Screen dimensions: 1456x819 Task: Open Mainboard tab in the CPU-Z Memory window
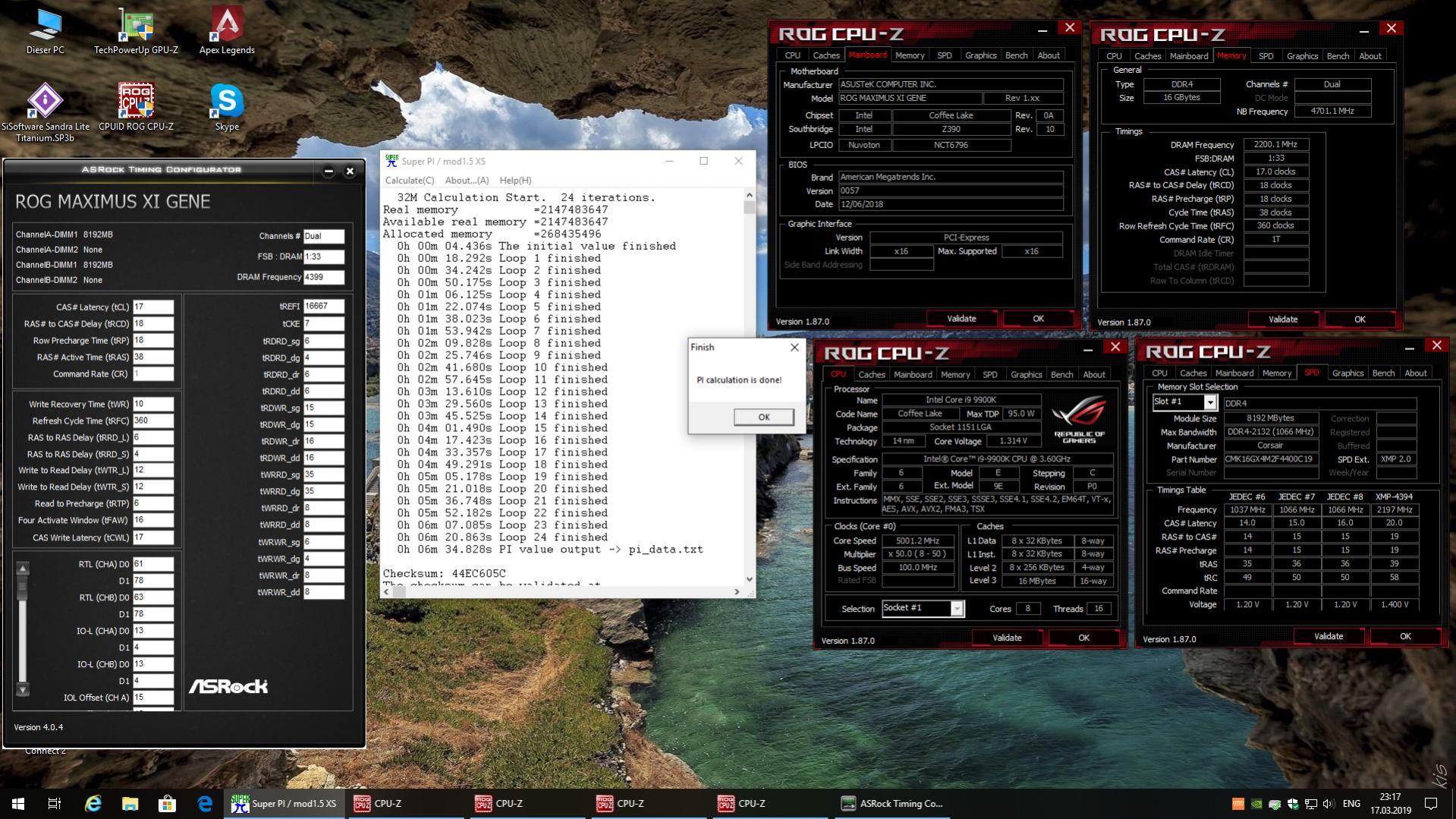click(x=1188, y=56)
